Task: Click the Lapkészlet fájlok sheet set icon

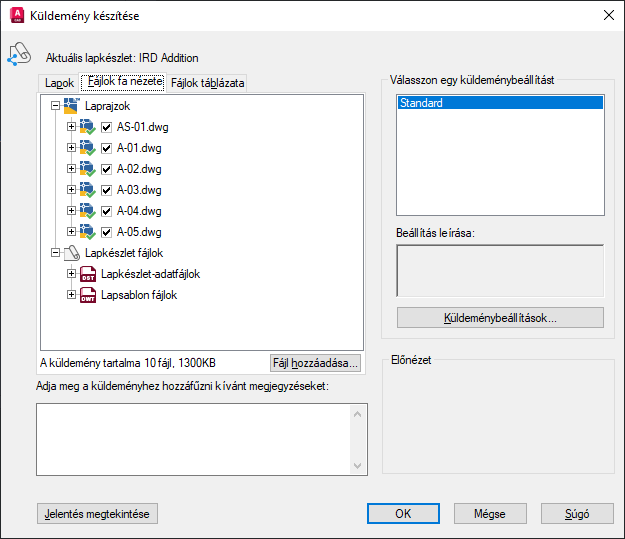Action: pos(72,253)
